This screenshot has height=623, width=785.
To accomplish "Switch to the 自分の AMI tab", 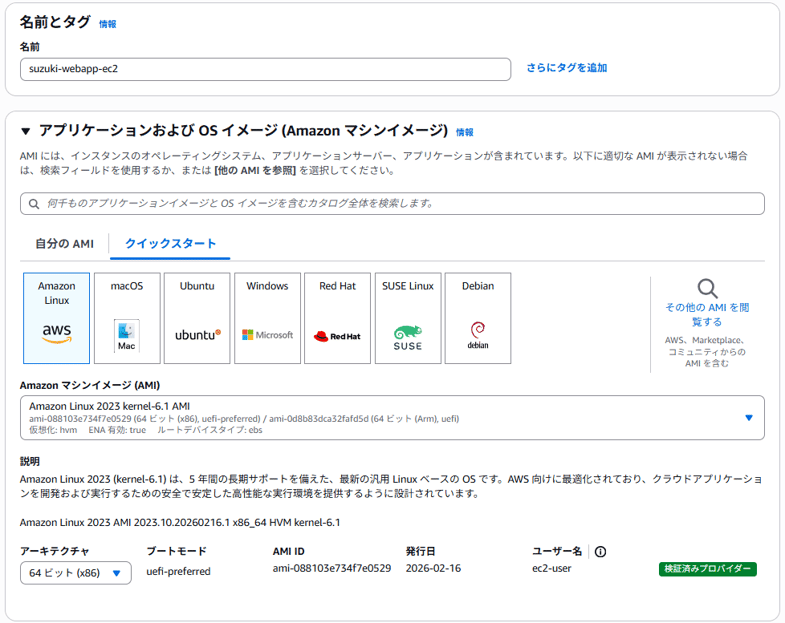I will [64, 244].
